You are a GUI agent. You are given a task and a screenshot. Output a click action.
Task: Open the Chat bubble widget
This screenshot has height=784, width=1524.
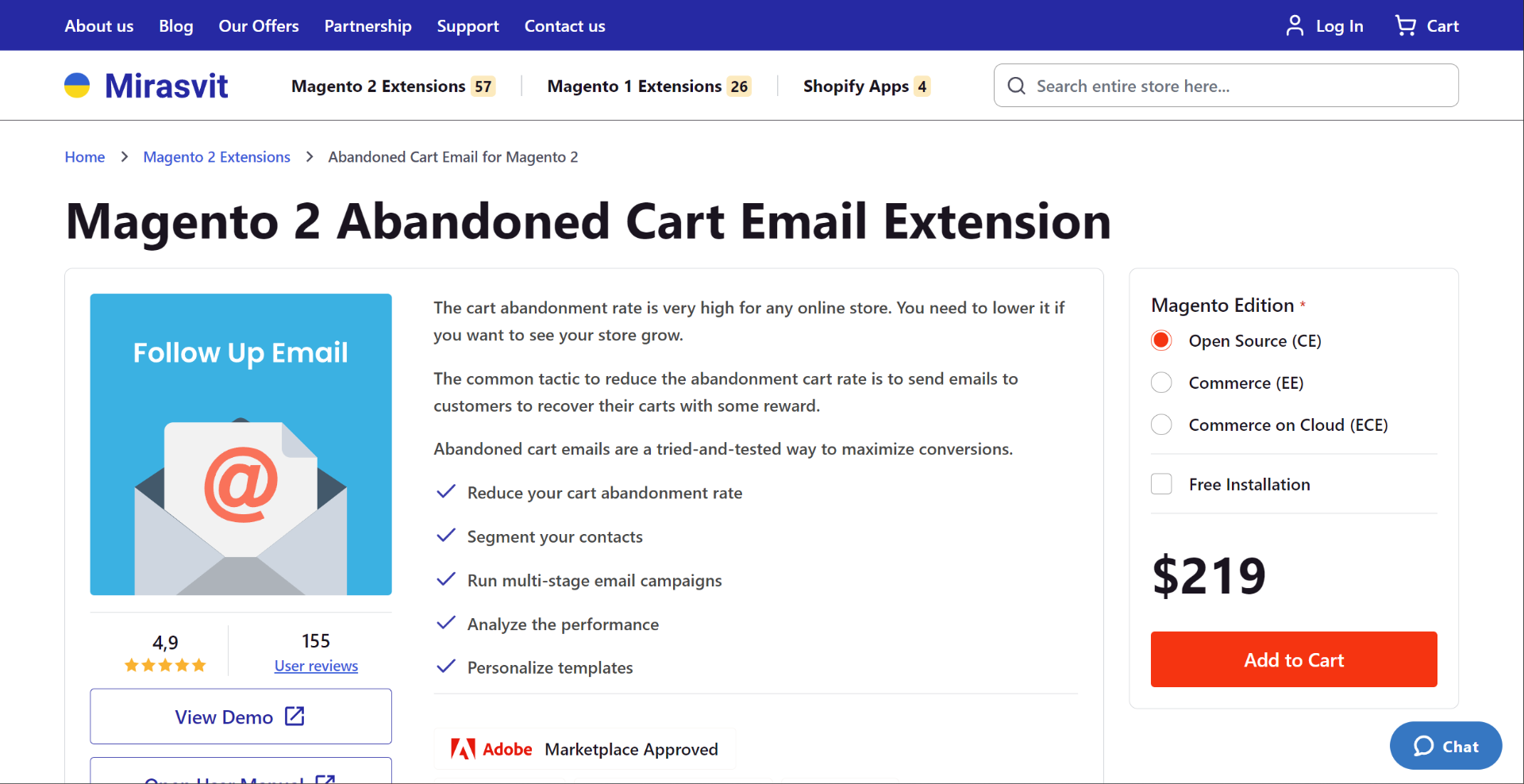1445,746
